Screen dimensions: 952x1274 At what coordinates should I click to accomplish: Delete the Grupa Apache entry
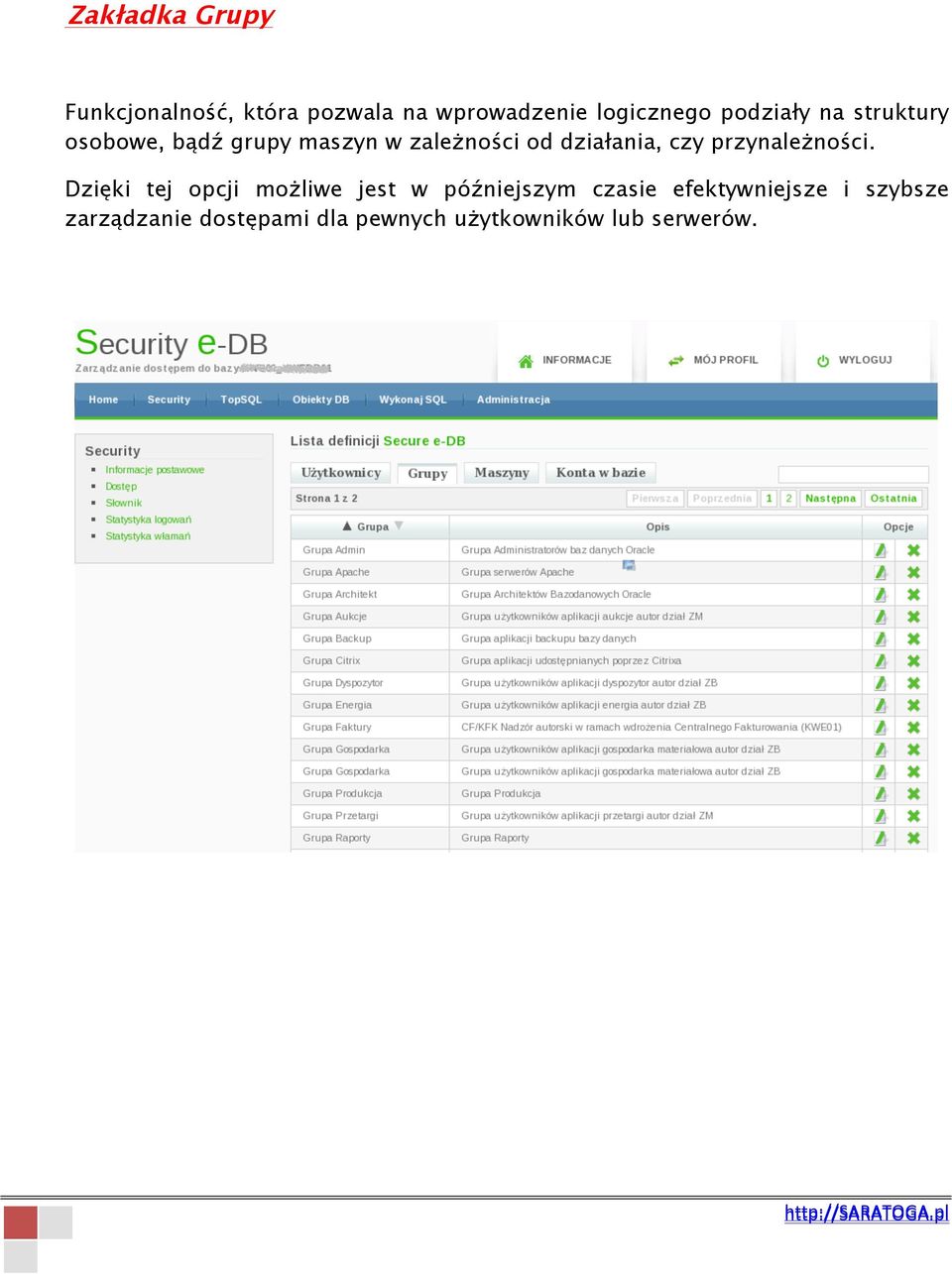click(913, 573)
